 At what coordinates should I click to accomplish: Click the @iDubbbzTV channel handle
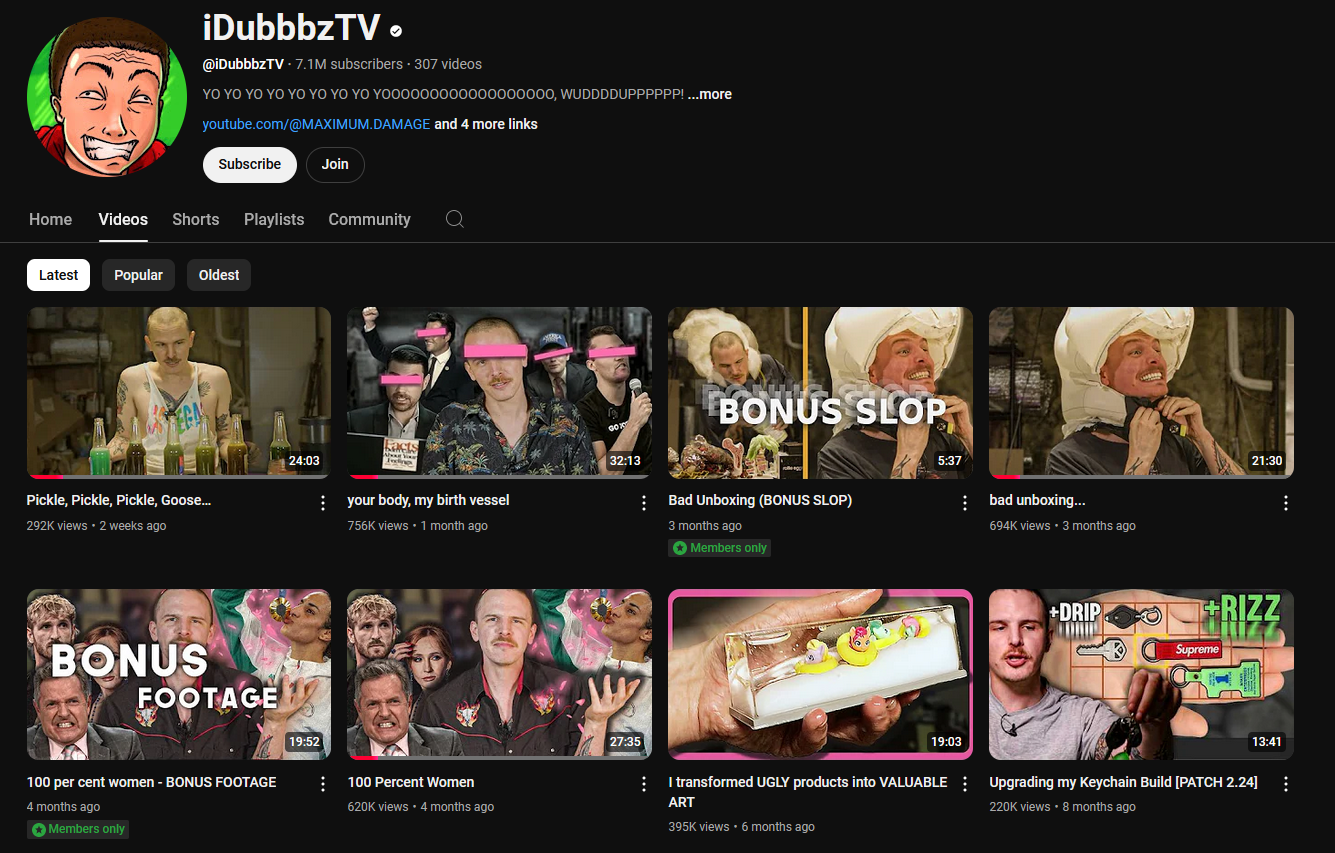tap(243, 64)
